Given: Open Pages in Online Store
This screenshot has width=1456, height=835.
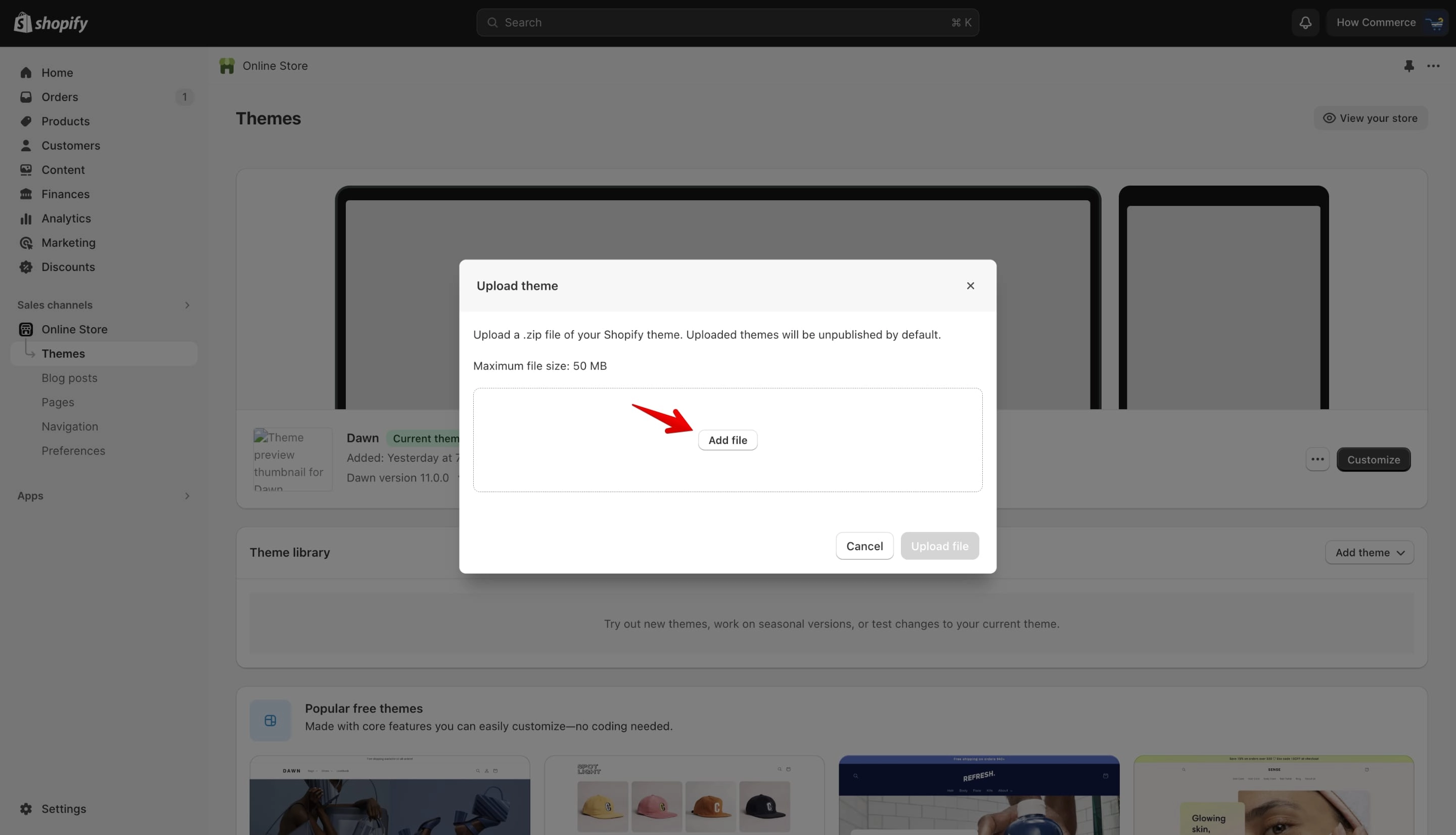Looking at the screenshot, I should 58,402.
